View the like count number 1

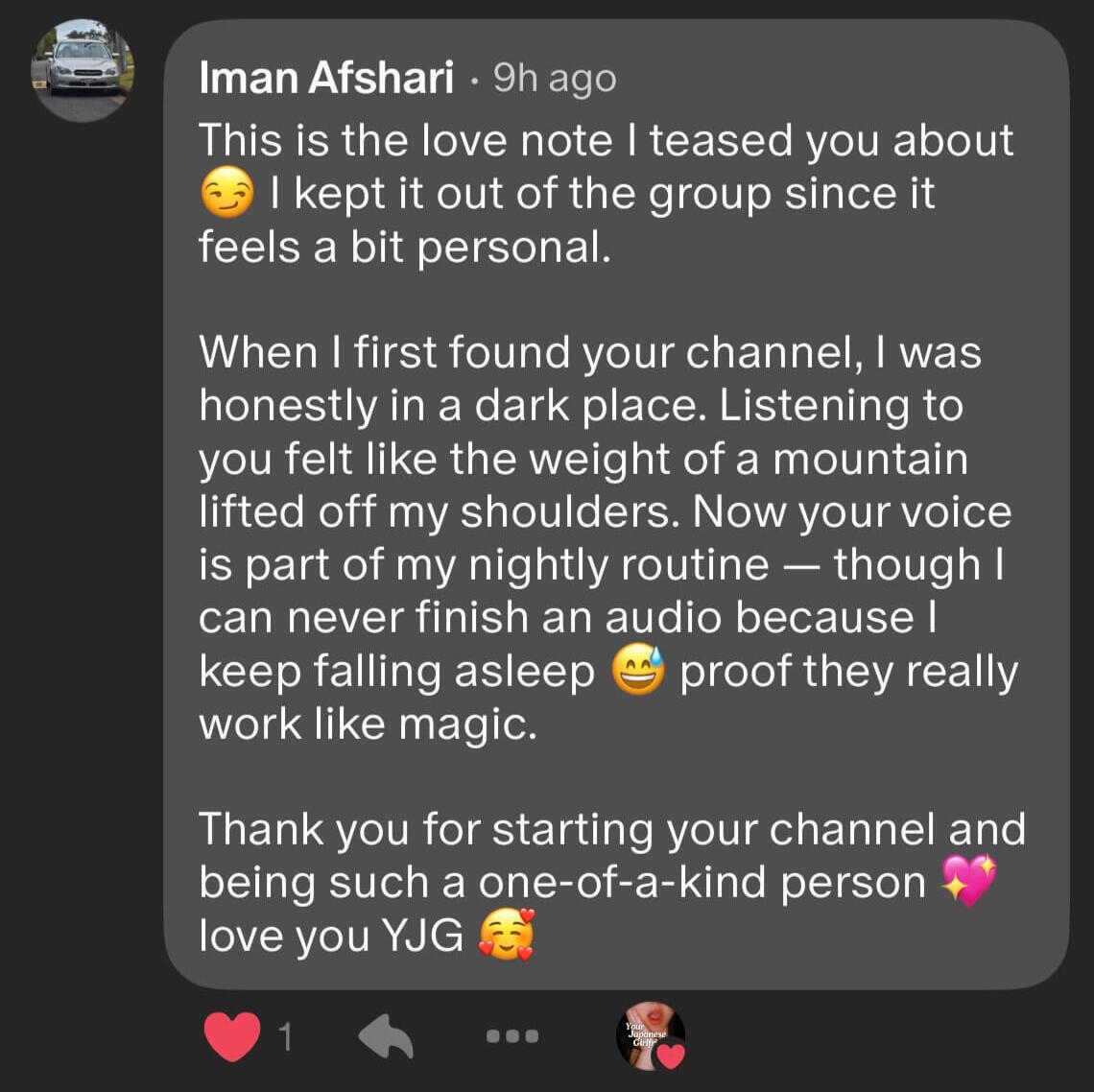click(285, 1037)
